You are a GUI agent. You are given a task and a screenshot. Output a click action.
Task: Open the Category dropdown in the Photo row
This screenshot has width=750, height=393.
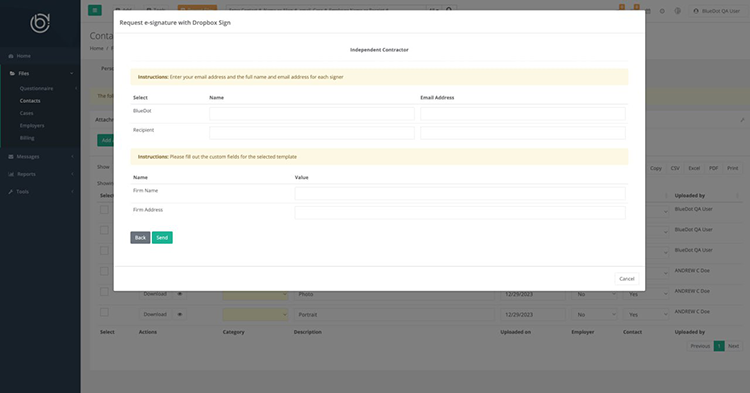tap(255, 294)
